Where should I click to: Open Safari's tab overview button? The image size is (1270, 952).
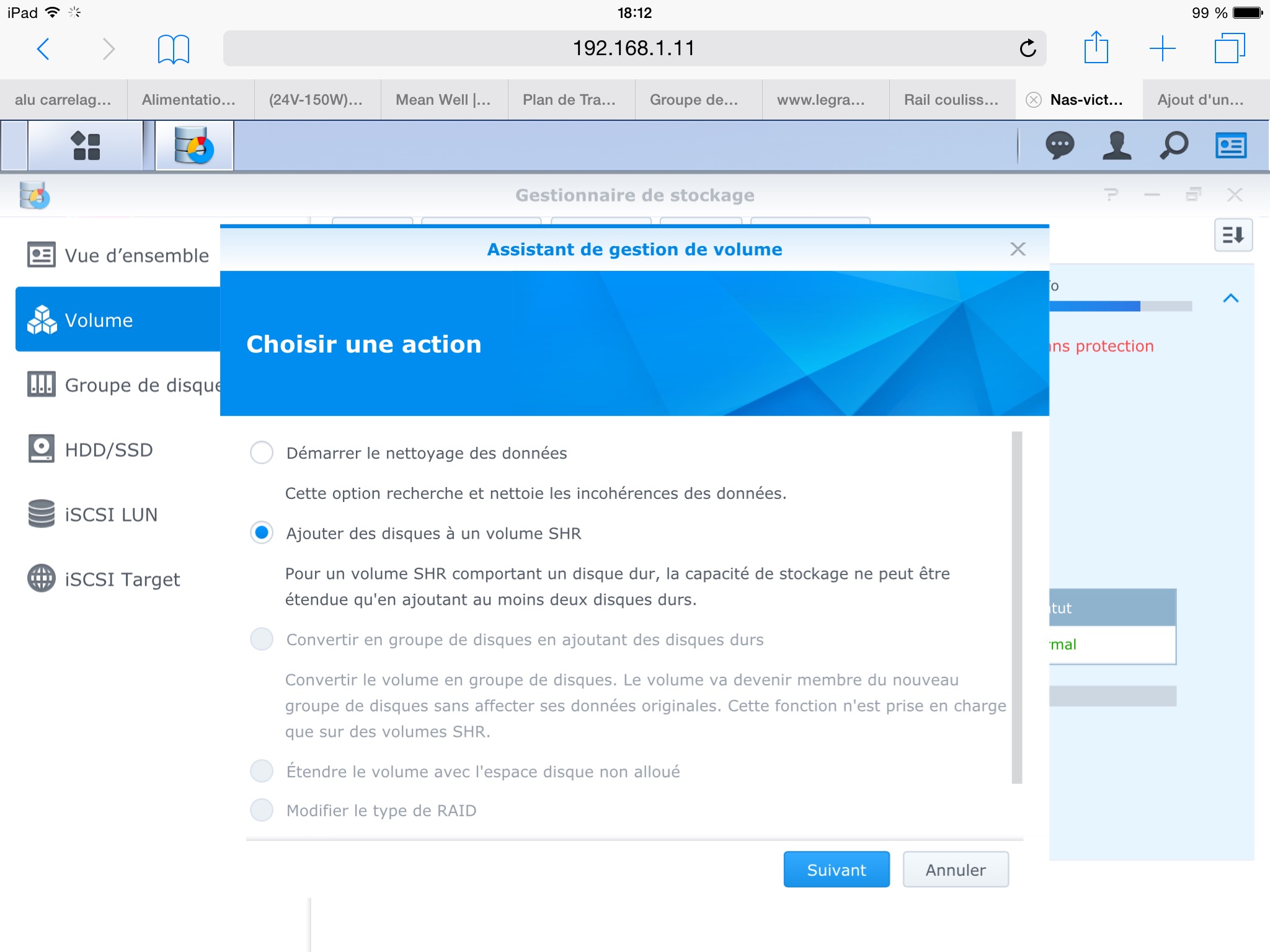click(1229, 48)
